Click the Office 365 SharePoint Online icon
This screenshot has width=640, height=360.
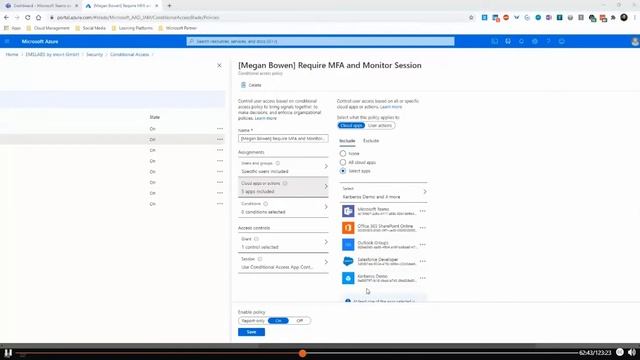click(x=348, y=228)
